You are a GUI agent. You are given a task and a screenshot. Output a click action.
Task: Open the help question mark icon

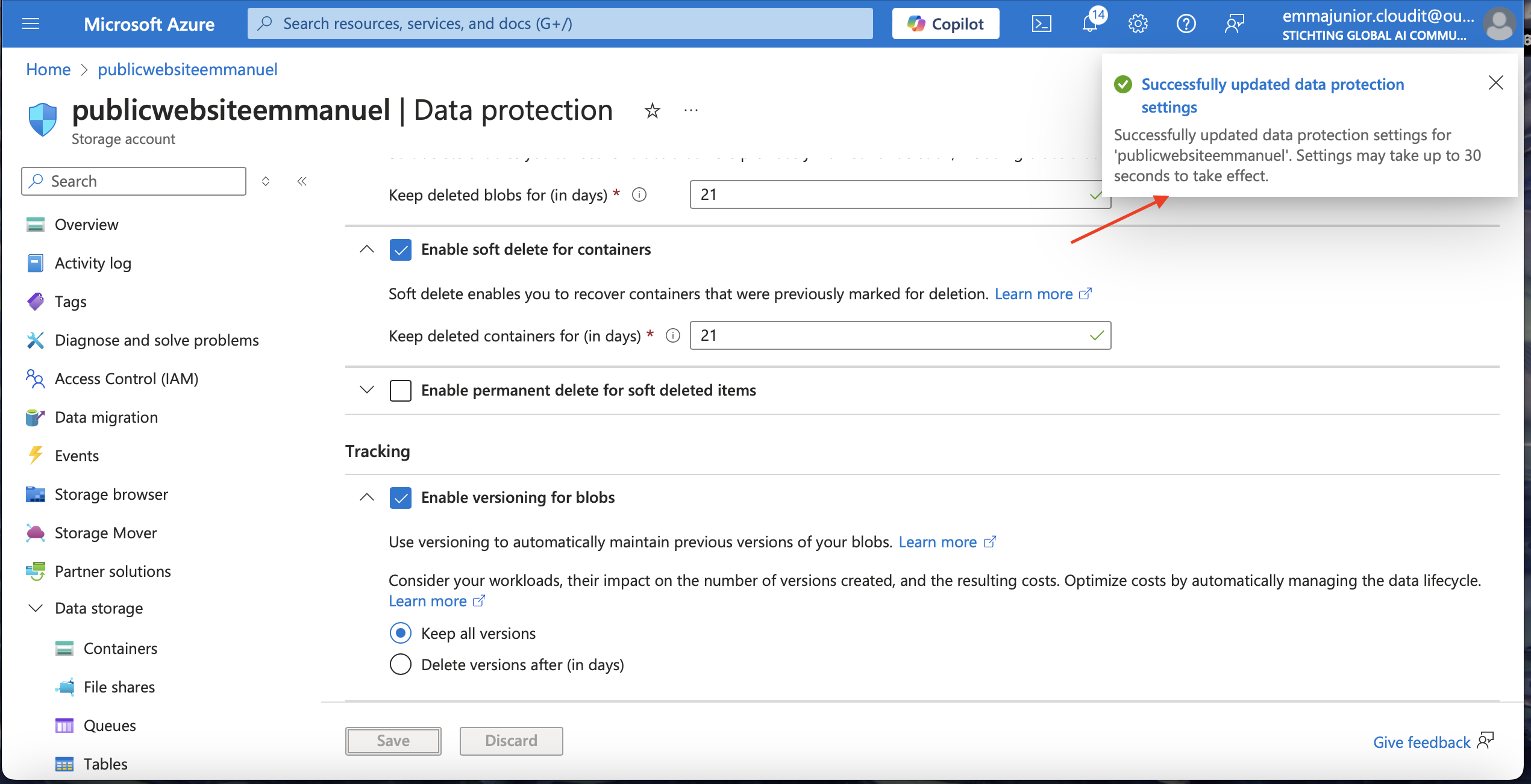coord(1186,24)
